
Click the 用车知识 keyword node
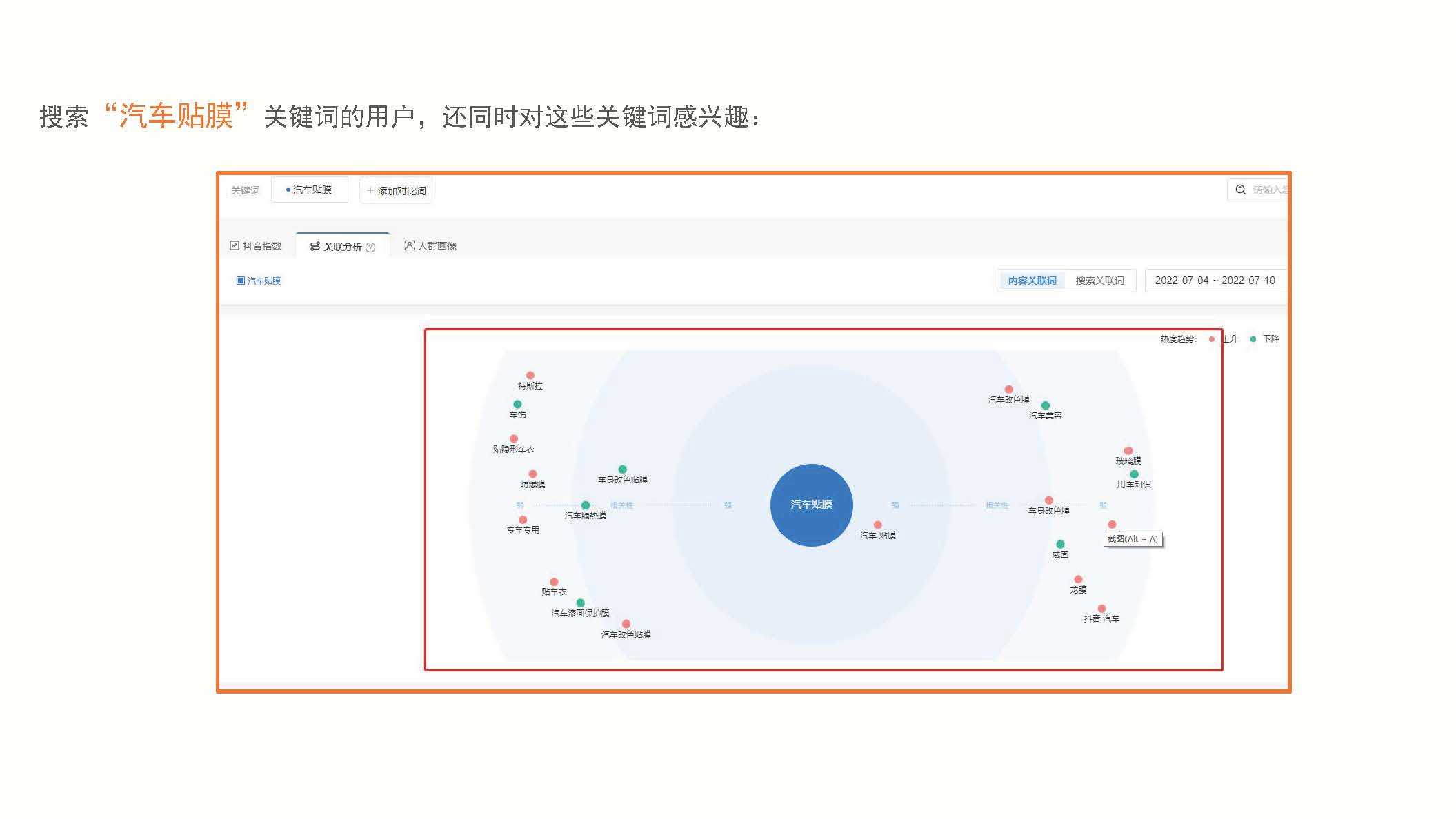pos(1134,474)
